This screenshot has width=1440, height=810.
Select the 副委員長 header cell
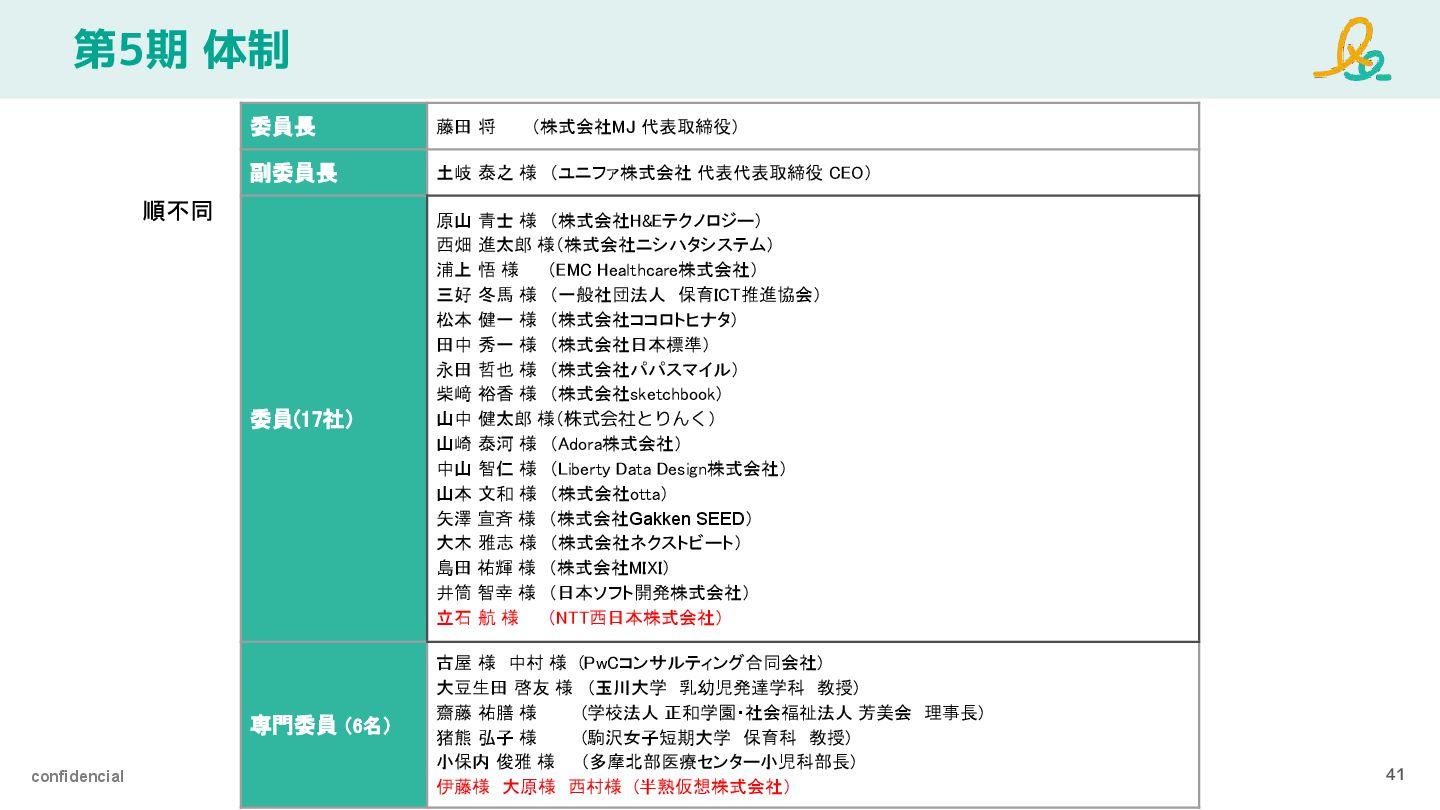click(x=334, y=173)
